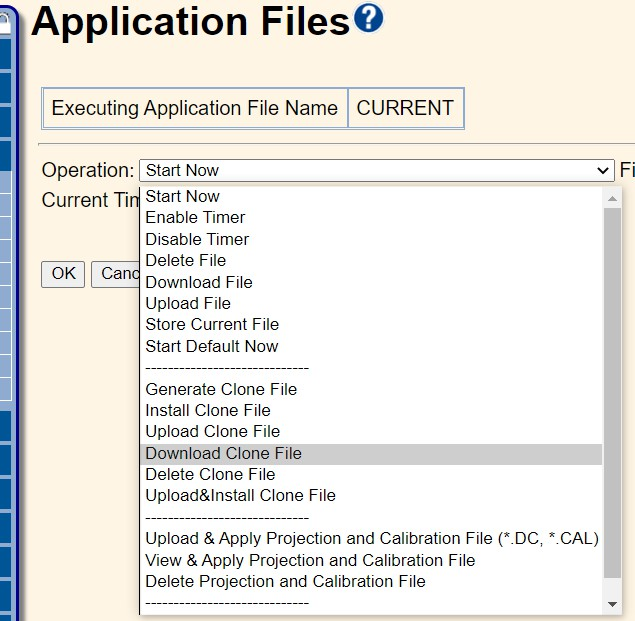Select Upload File operation
Image resolution: width=635 pixels, height=621 pixels.
[x=188, y=303]
